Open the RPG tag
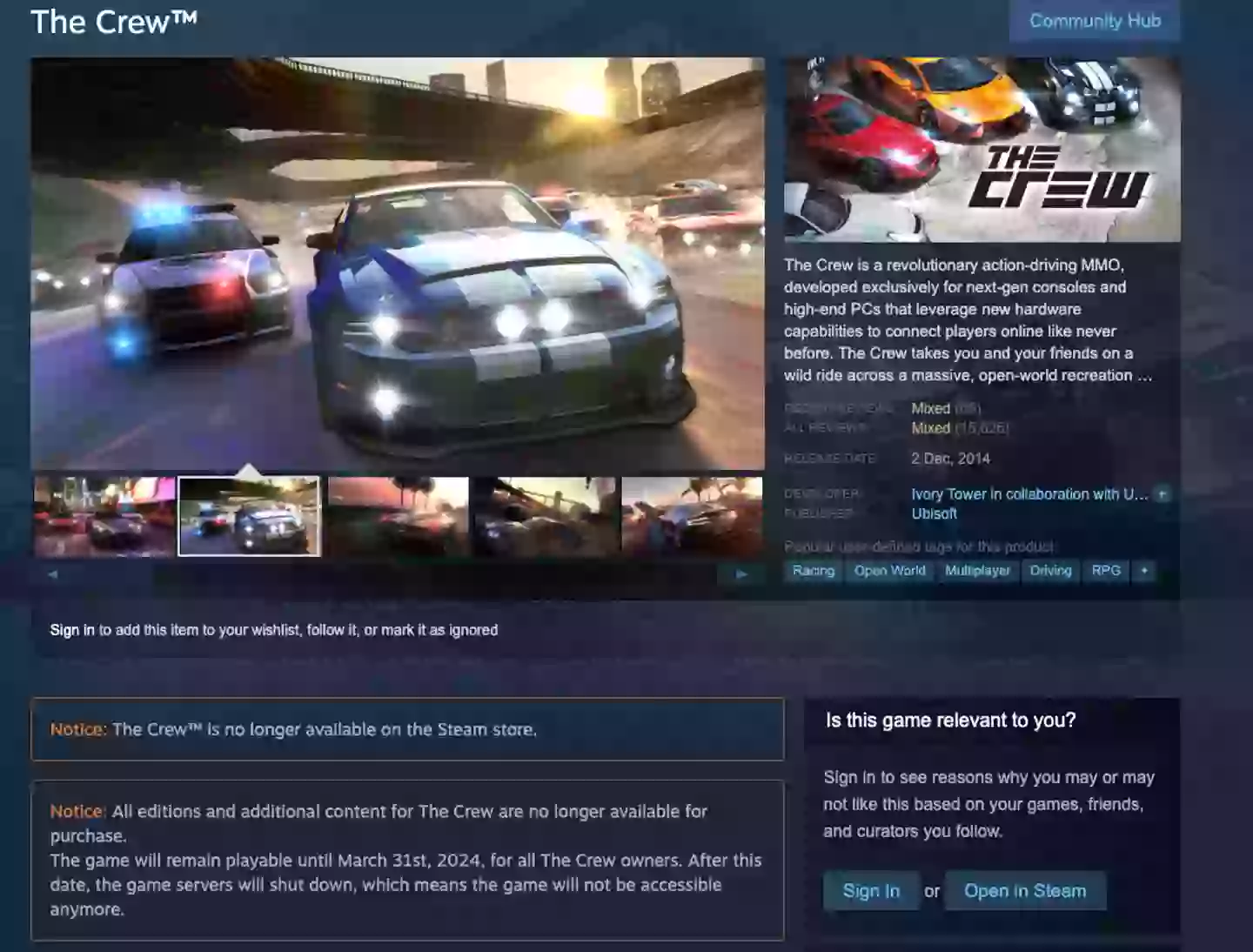Viewport: 1253px width, 952px height. (1106, 571)
